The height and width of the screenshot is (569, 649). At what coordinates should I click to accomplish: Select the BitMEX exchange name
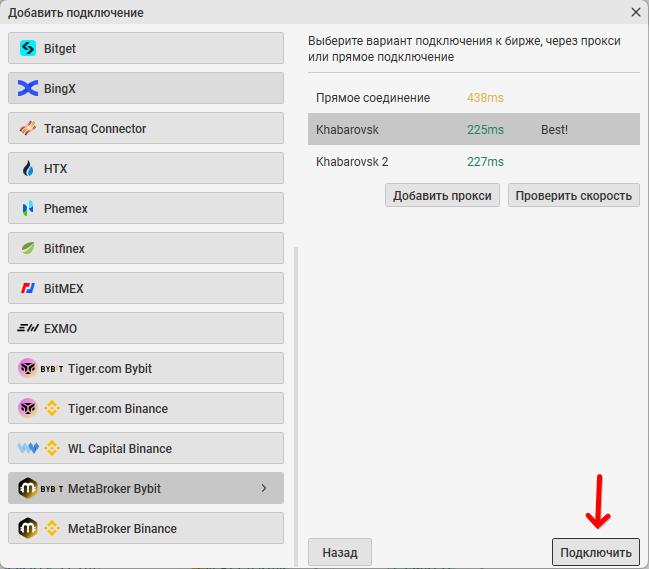pos(64,288)
